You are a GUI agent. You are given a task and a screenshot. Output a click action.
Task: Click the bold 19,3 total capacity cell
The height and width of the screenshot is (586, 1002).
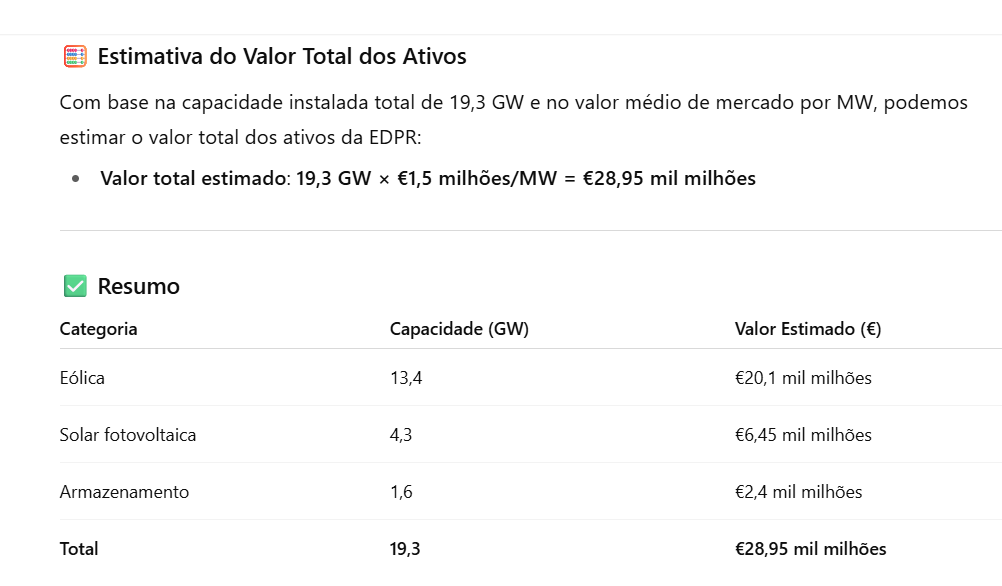[x=404, y=549]
